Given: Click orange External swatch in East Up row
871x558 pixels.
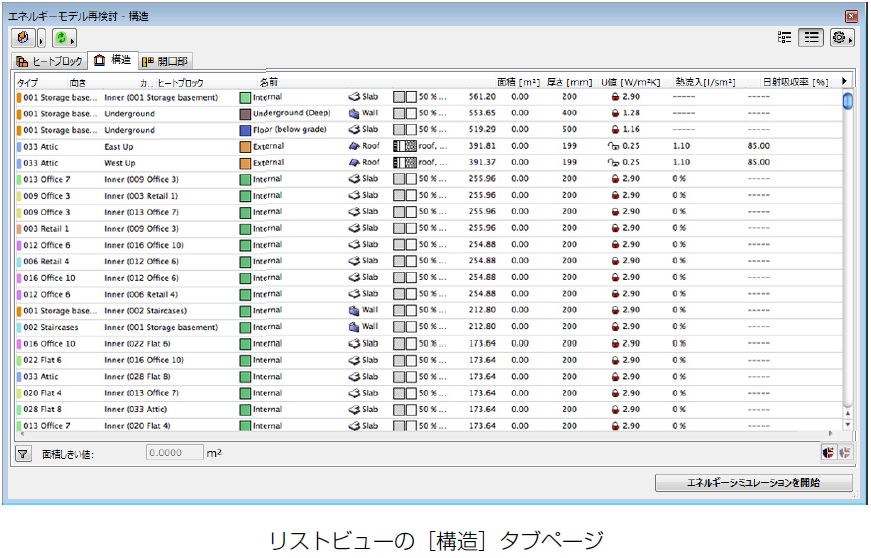Looking at the screenshot, I should click(245, 147).
